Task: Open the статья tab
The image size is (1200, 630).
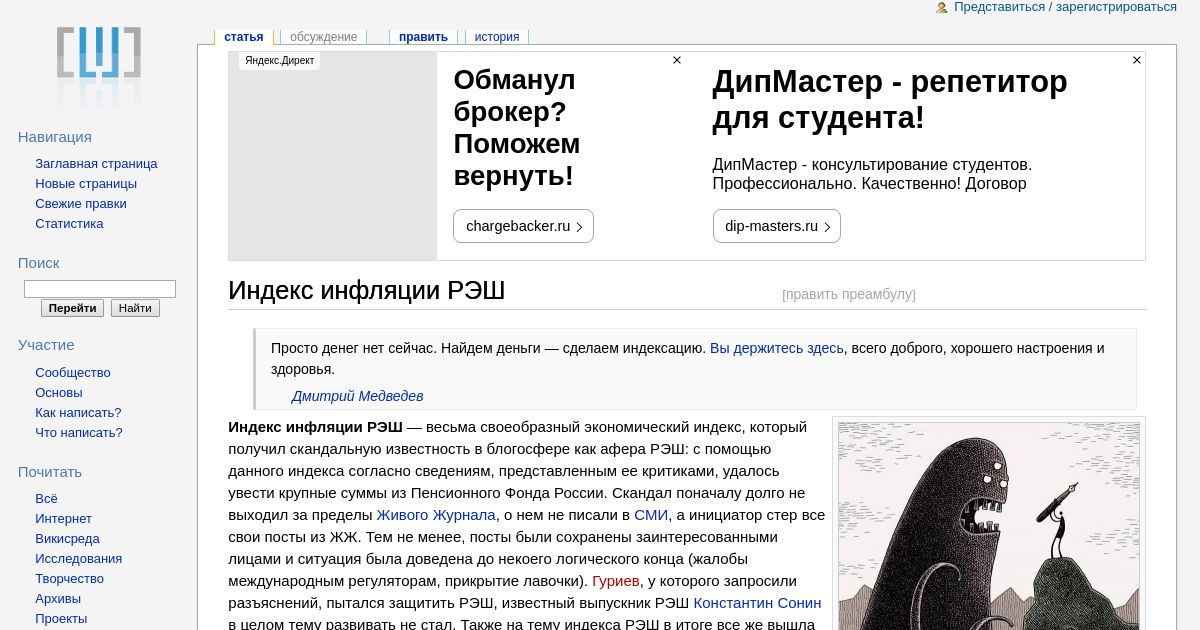Action: coord(244,37)
